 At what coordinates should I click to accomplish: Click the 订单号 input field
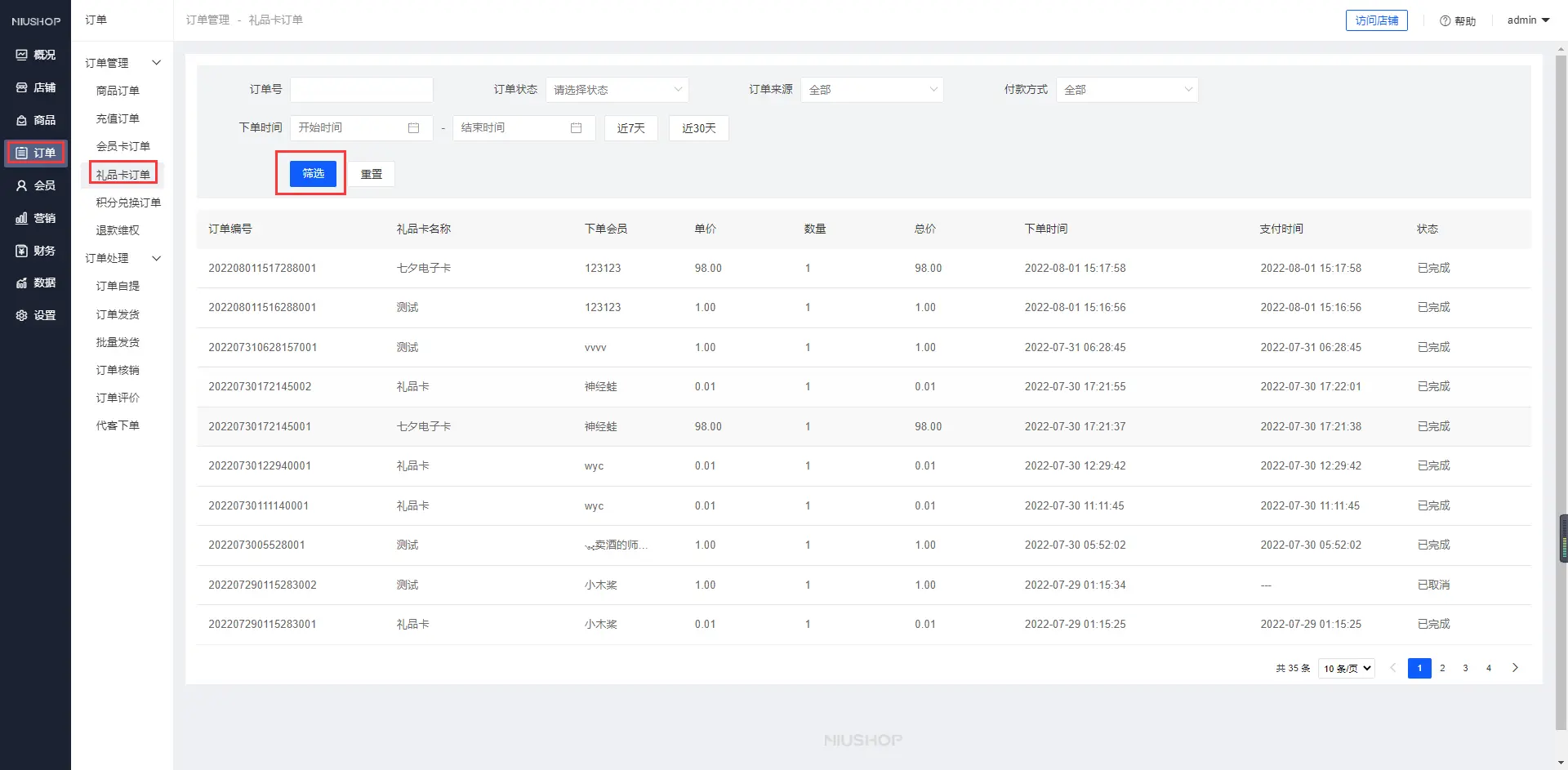point(361,90)
